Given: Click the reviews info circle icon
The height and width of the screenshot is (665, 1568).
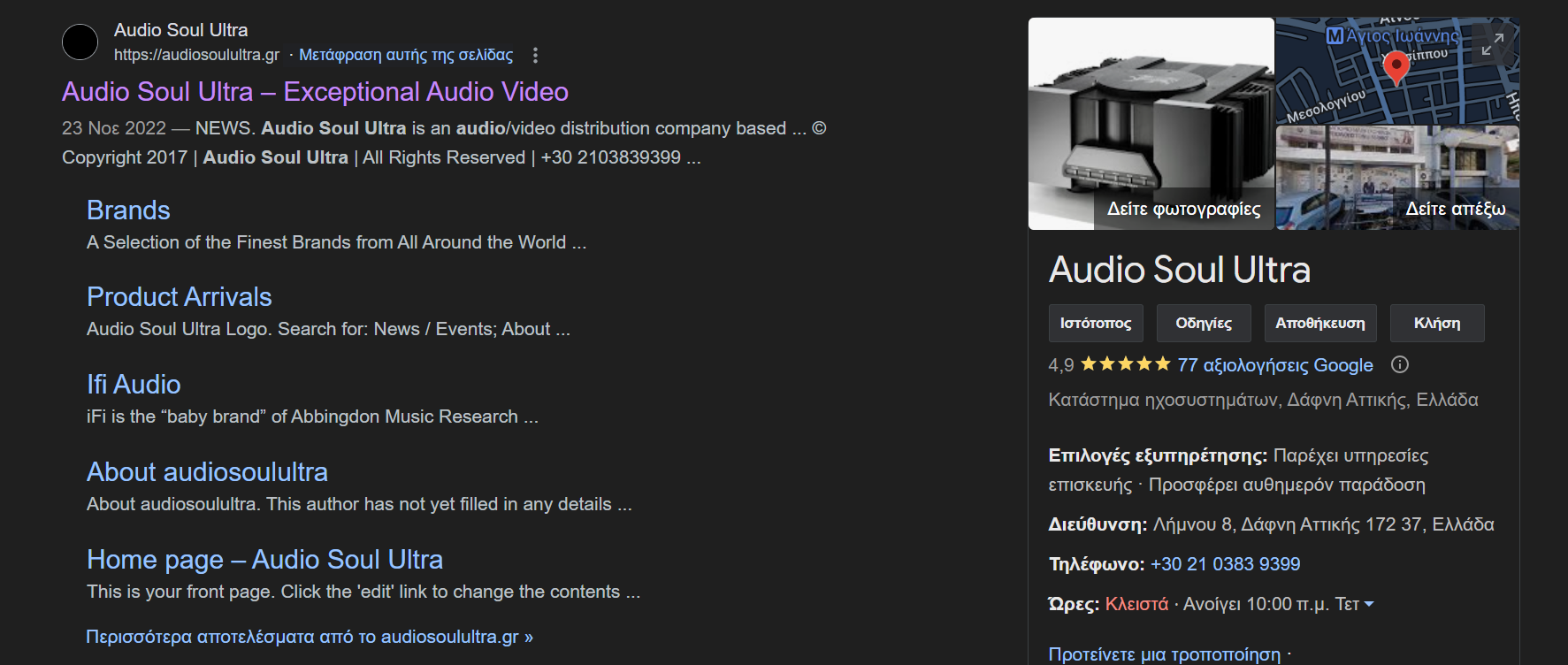Looking at the screenshot, I should coord(1400,364).
